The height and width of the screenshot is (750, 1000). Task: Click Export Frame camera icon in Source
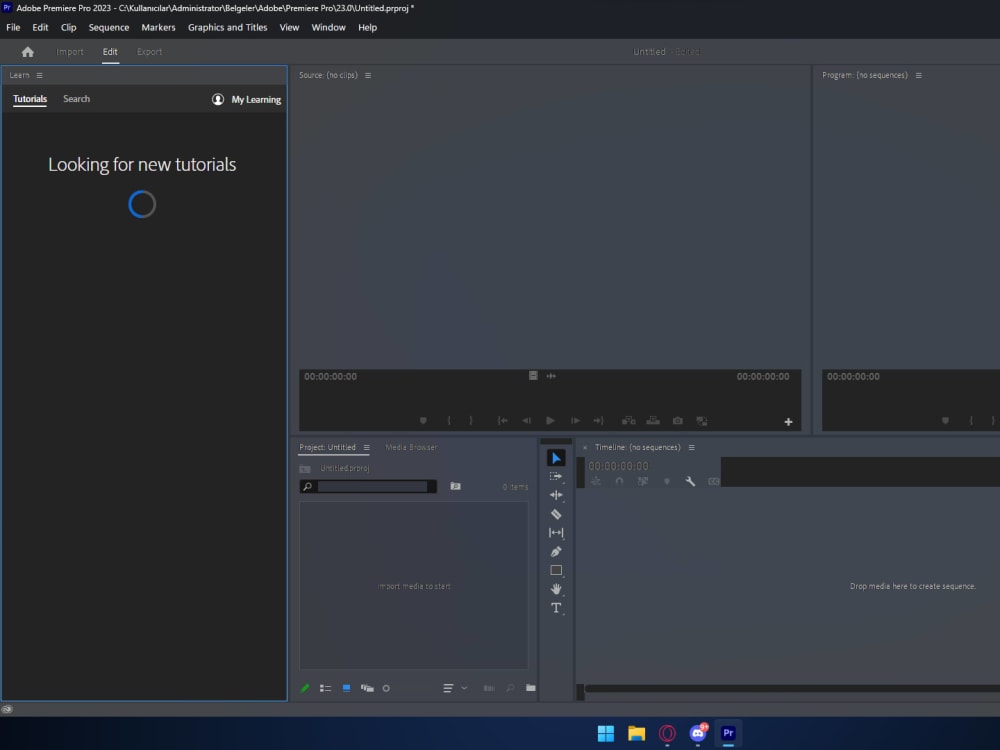(x=678, y=421)
